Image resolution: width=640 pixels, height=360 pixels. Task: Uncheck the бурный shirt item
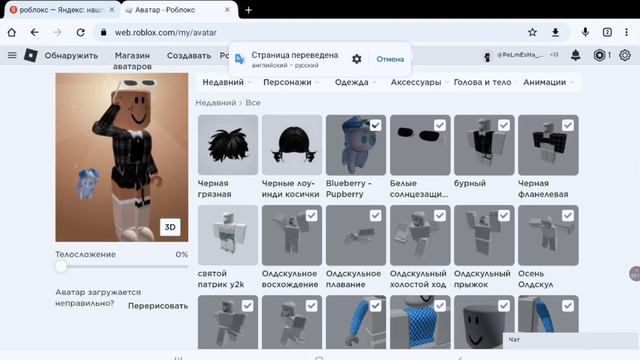click(x=504, y=125)
